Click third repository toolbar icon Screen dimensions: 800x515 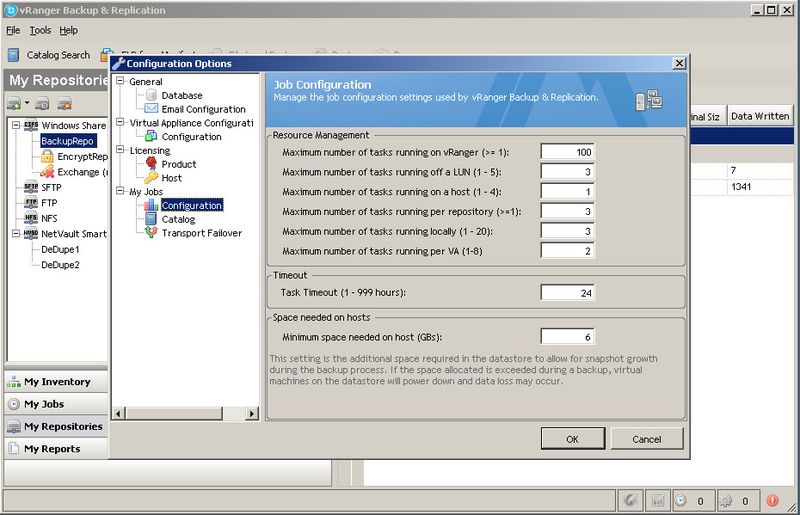pos(65,104)
